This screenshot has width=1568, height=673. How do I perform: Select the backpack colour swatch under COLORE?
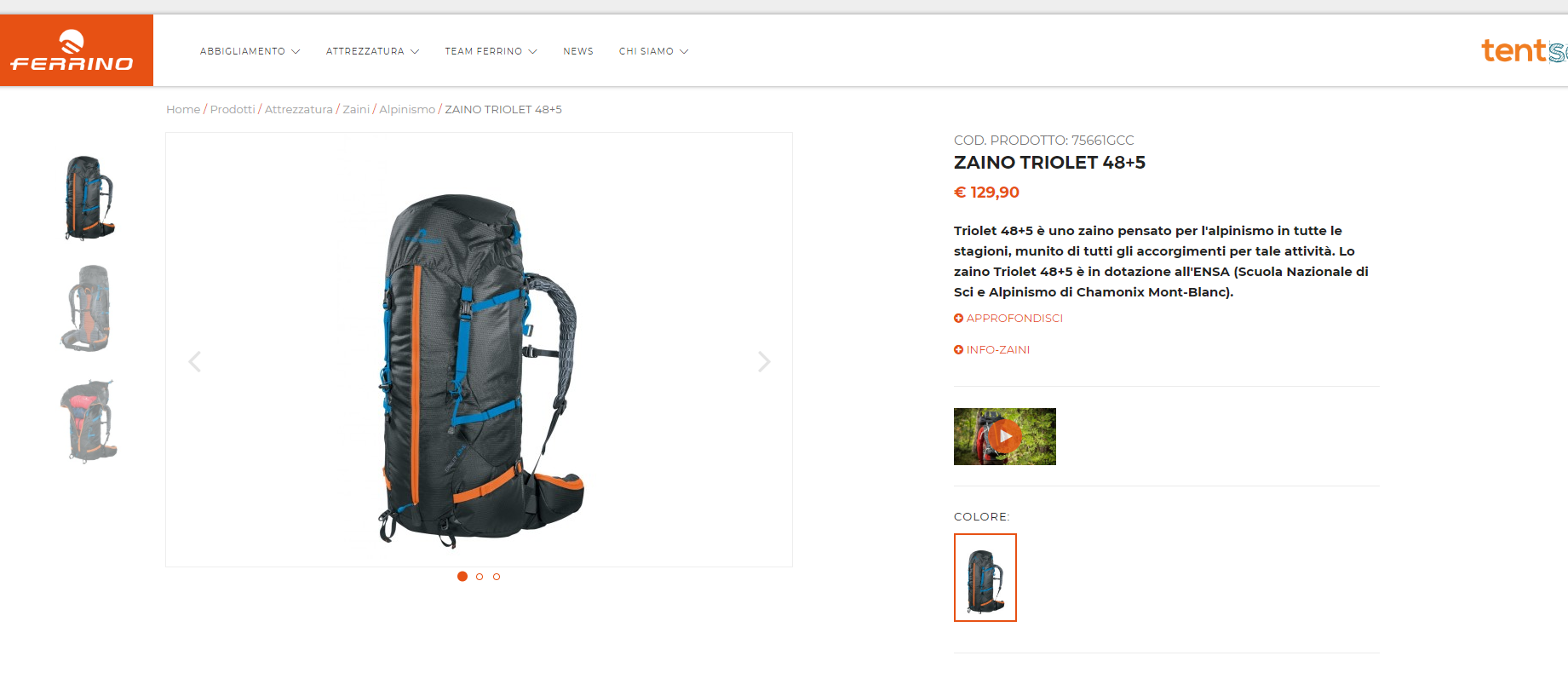985,578
